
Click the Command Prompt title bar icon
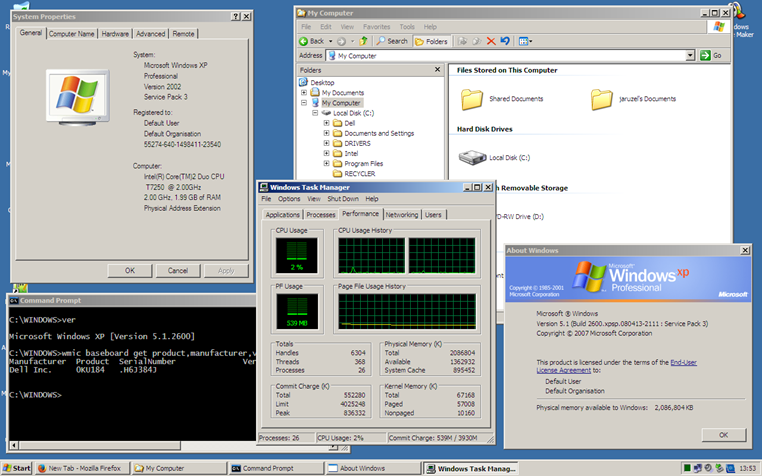click(x=14, y=300)
